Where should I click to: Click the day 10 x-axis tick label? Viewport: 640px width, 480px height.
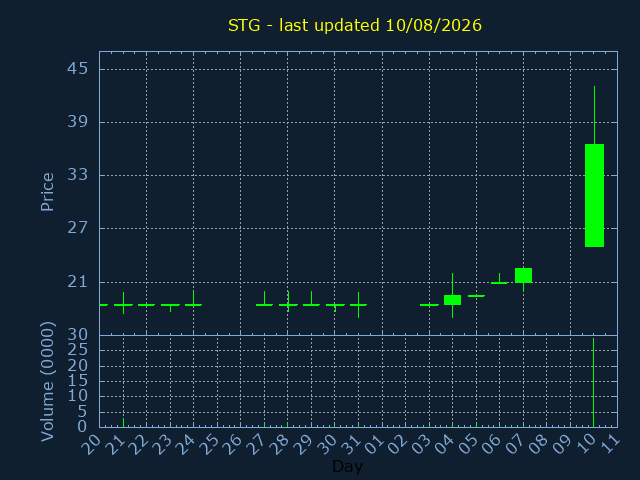pos(586,444)
